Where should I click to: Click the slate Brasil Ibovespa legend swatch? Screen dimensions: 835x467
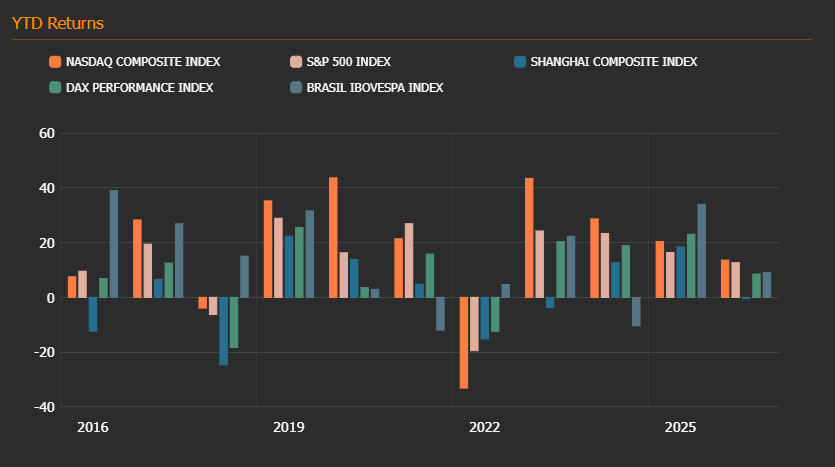pyautogui.click(x=296, y=87)
